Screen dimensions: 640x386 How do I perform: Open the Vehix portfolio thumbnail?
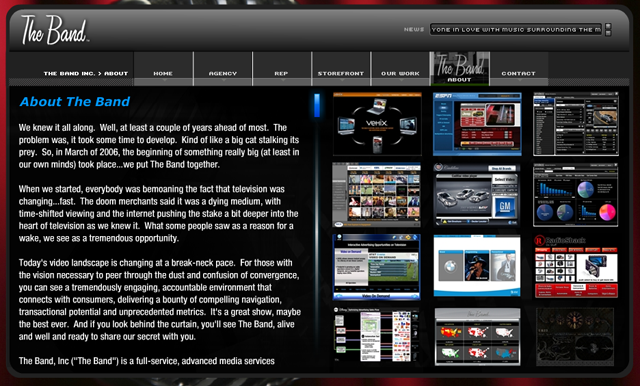pyautogui.click(x=377, y=124)
